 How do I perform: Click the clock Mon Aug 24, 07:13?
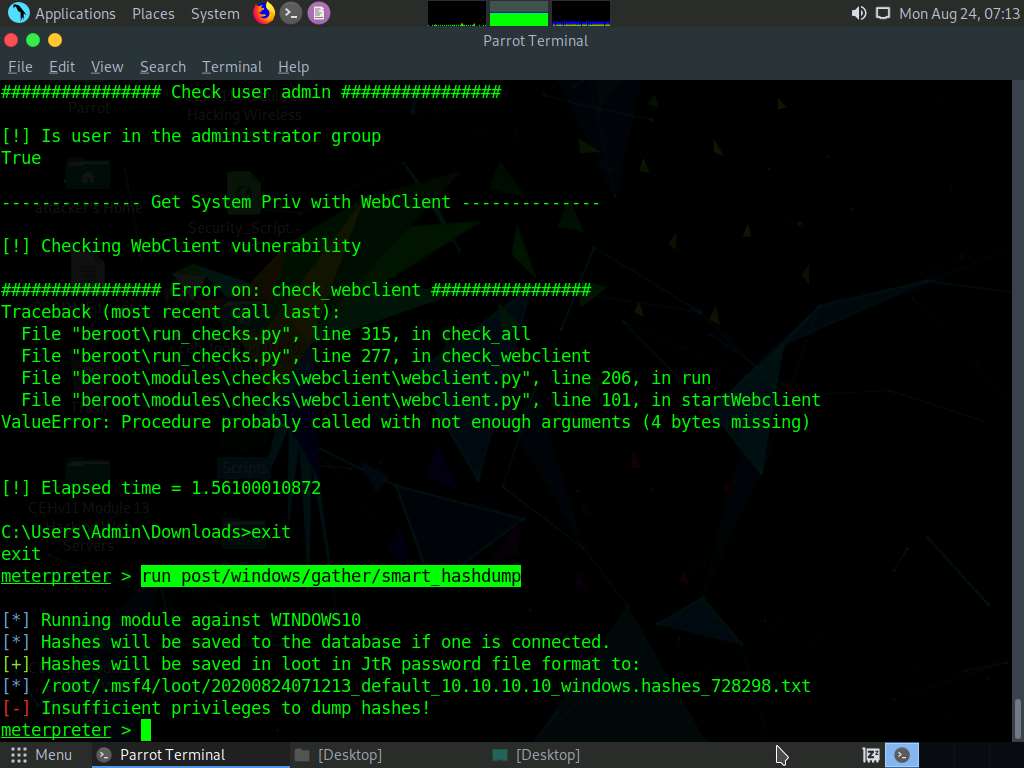tap(959, 14)
